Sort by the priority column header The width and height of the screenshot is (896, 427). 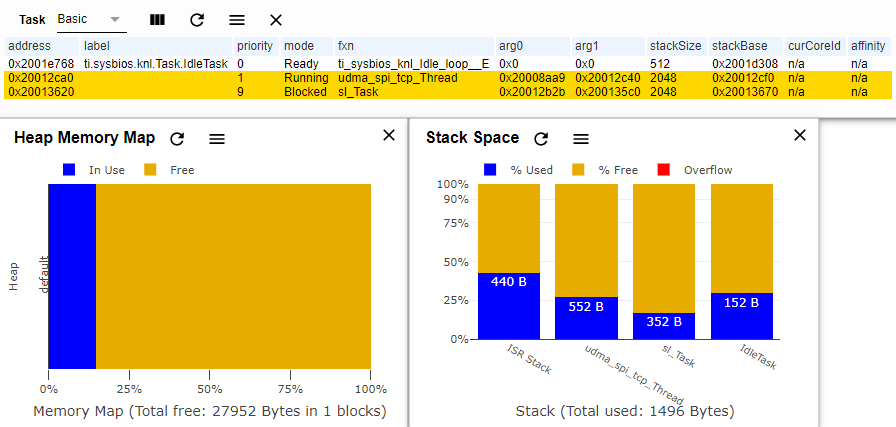[255, 46]
